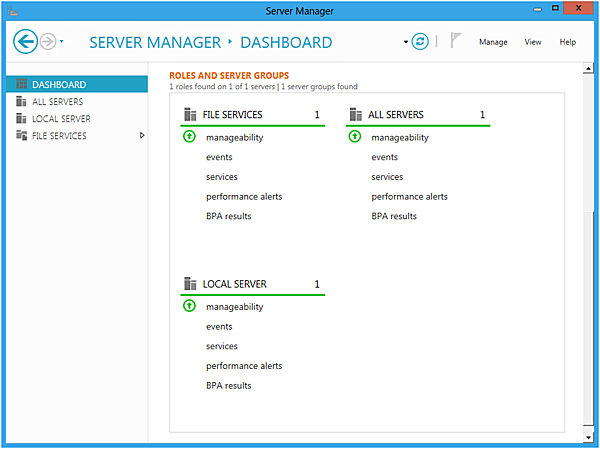This screenshot has height=449, width=600.
Task: Open the navigation history dropdown arrow
Action: pos(62,42)
